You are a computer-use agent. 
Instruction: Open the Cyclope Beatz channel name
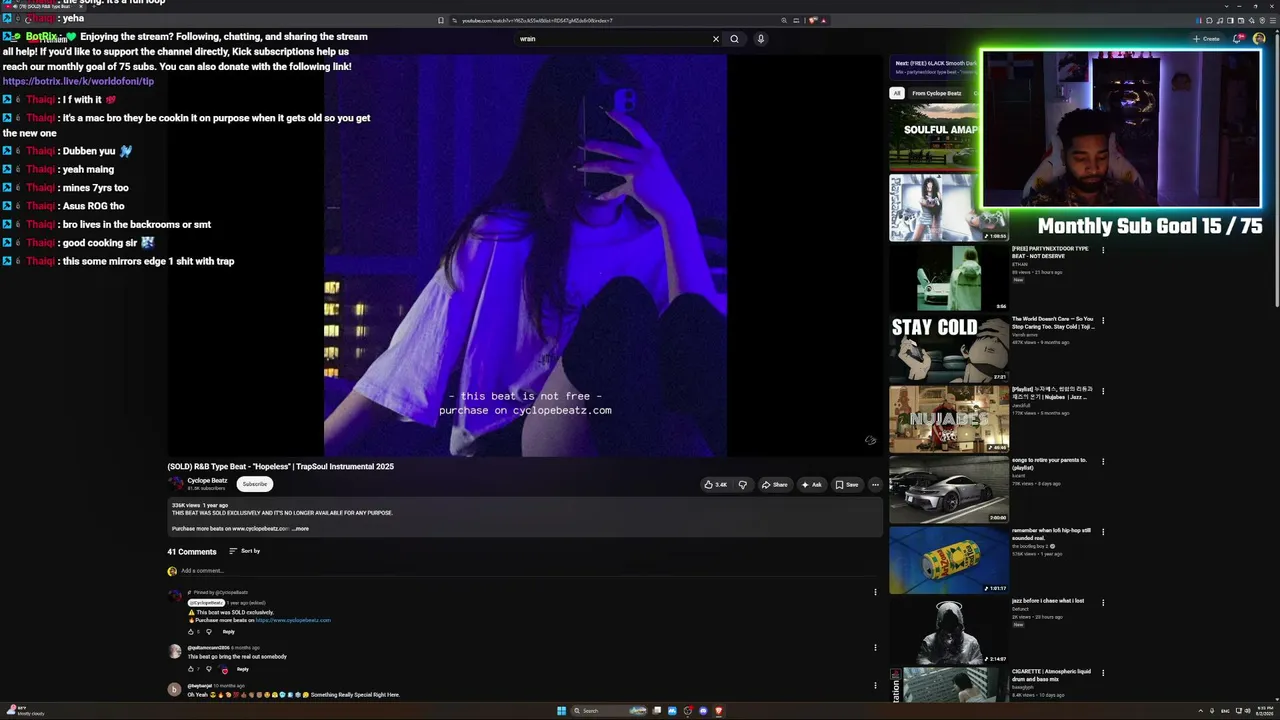point(207,480)
